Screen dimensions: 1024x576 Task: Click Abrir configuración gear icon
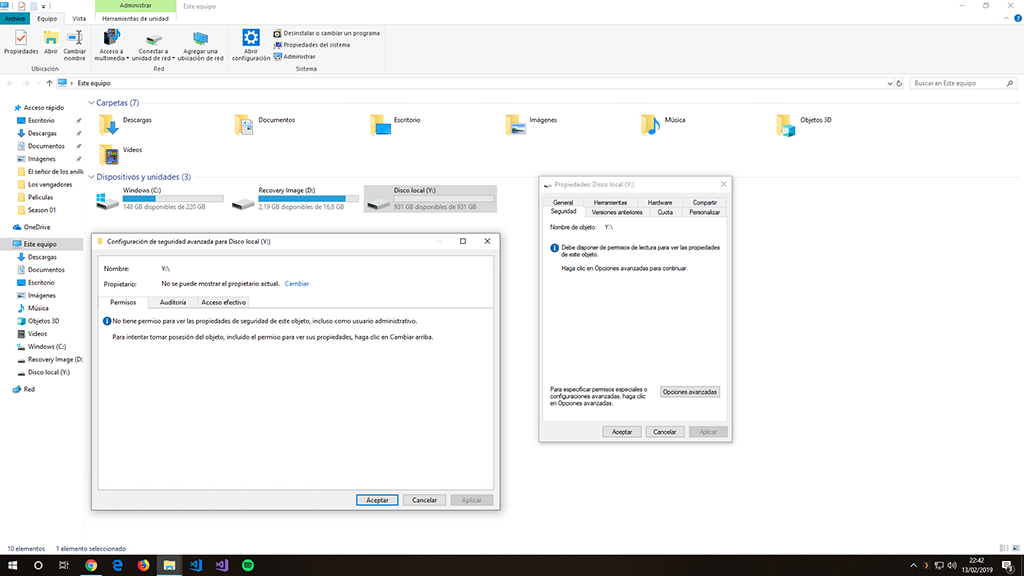(251, 38)
